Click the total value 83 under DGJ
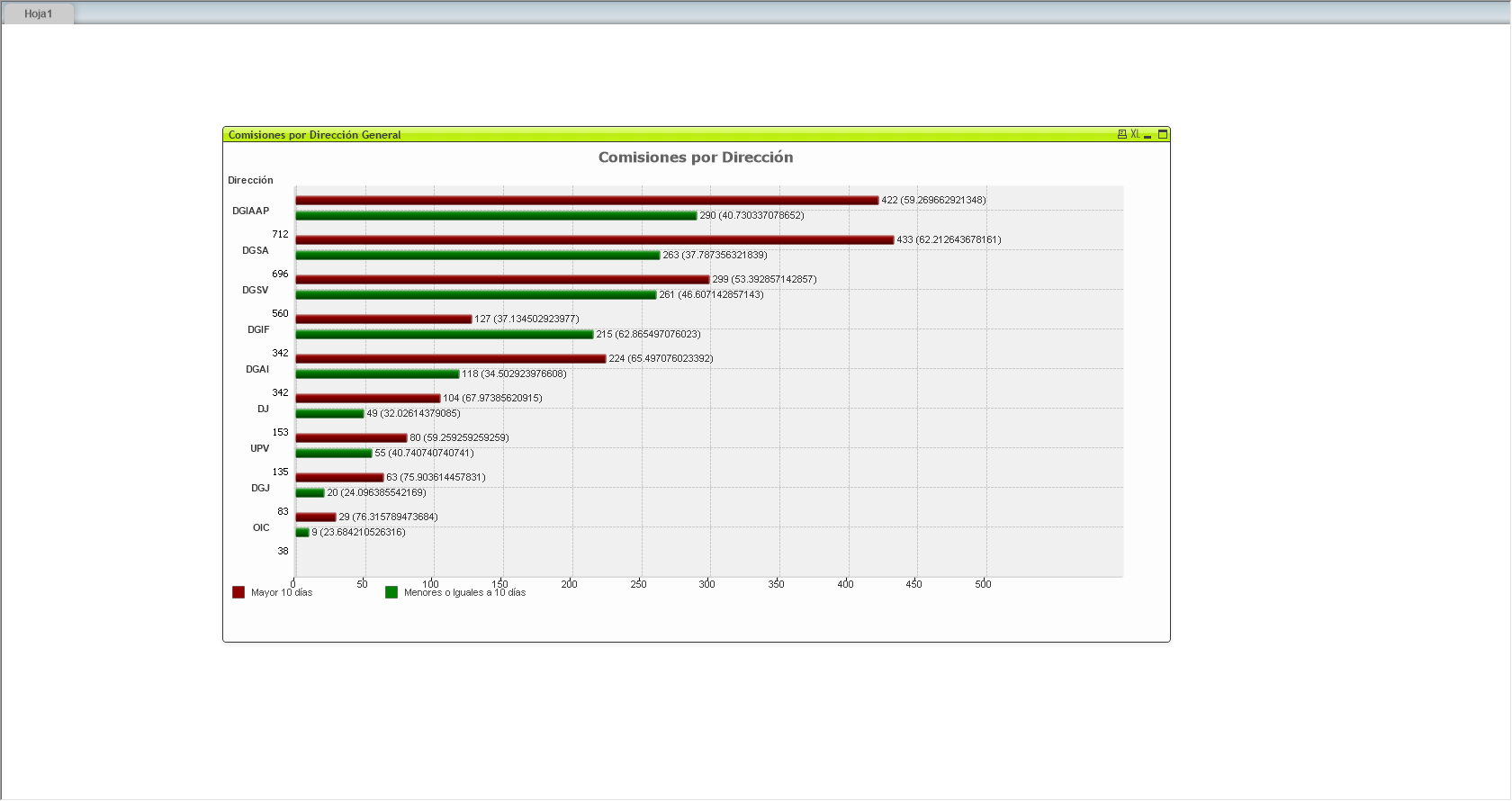The width and height of the screenshot is (1512, 801). point(283,511)
